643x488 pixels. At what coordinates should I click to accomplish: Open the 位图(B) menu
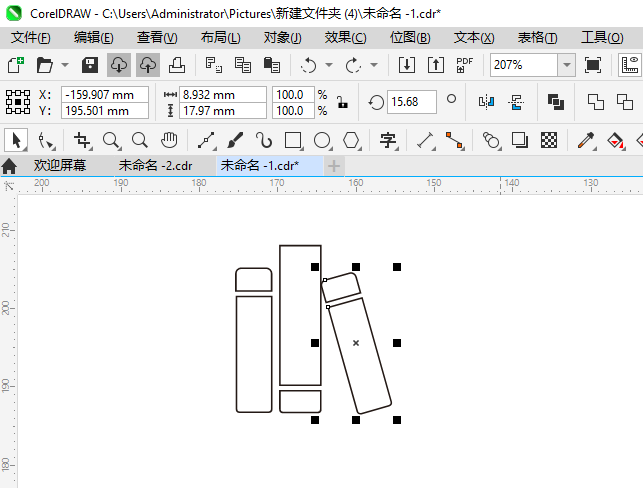(410, 38)
